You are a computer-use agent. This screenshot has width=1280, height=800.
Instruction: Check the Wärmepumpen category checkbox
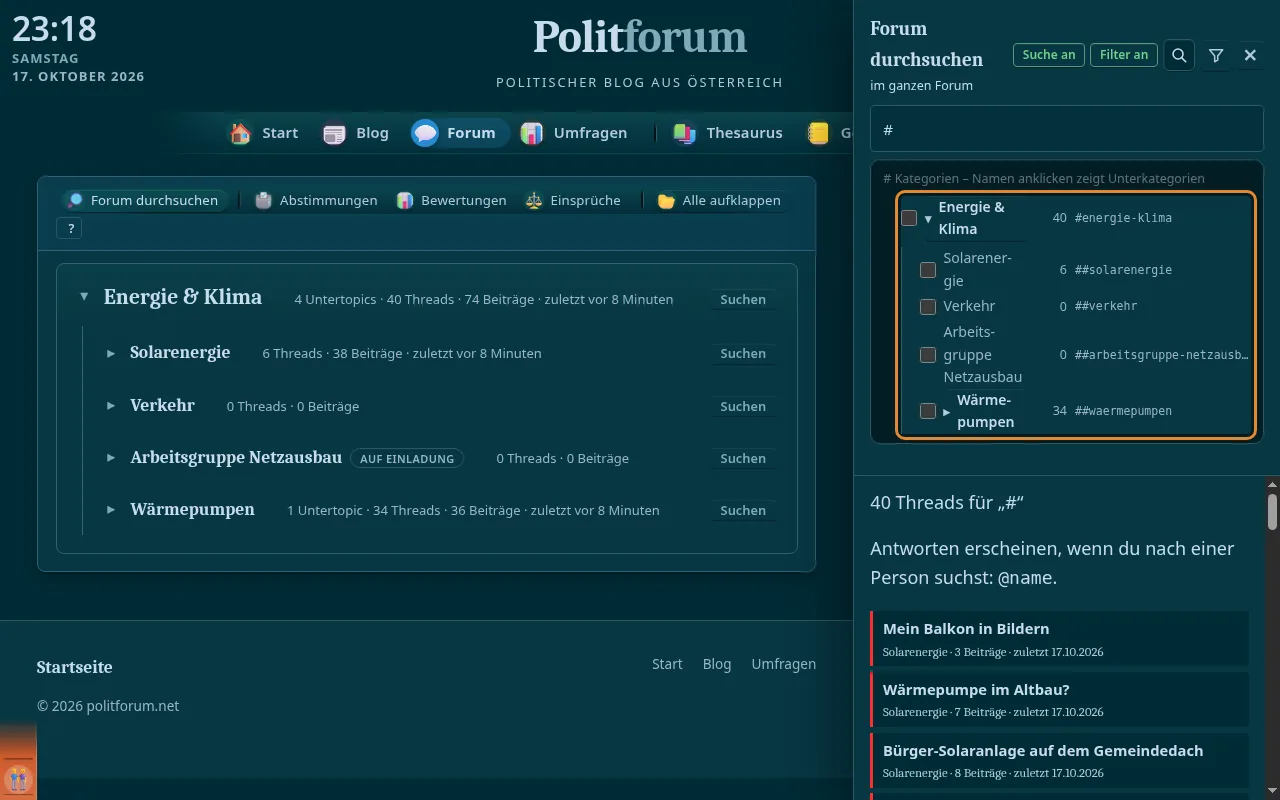(928, 411)
